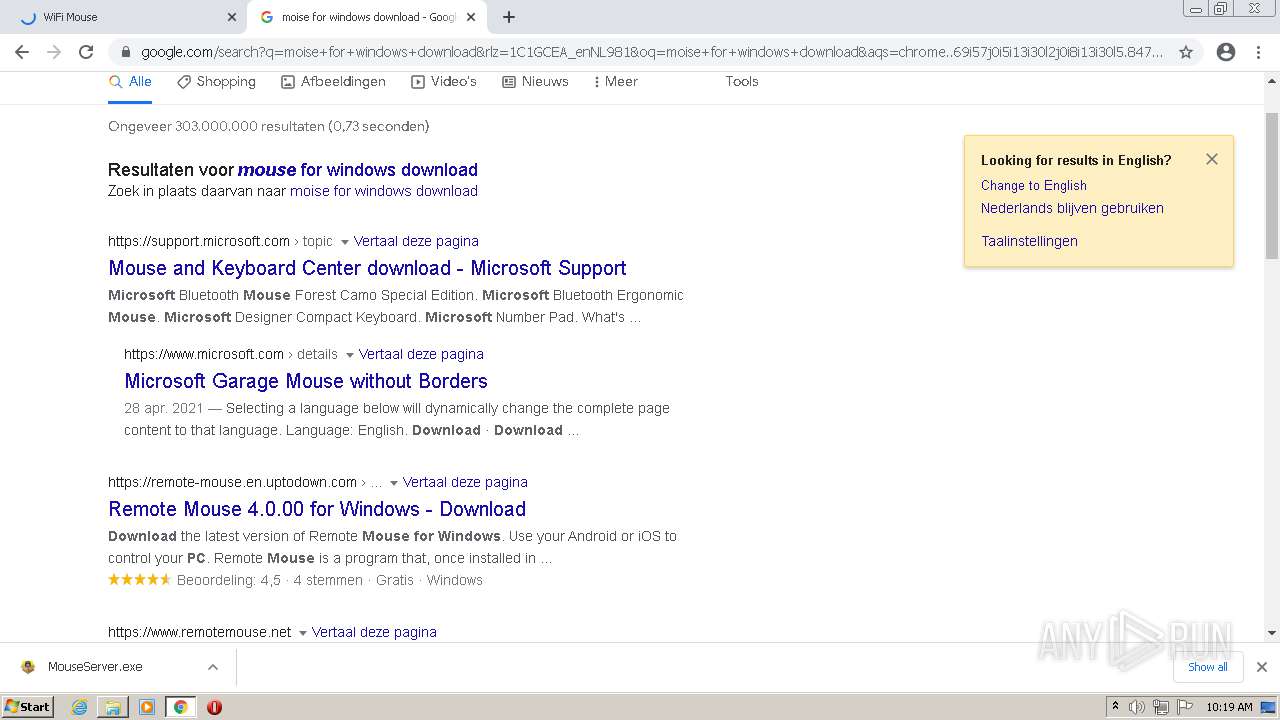Expand dropdown arrow beside remotemouse.net URL

click(x=303, y=633)
